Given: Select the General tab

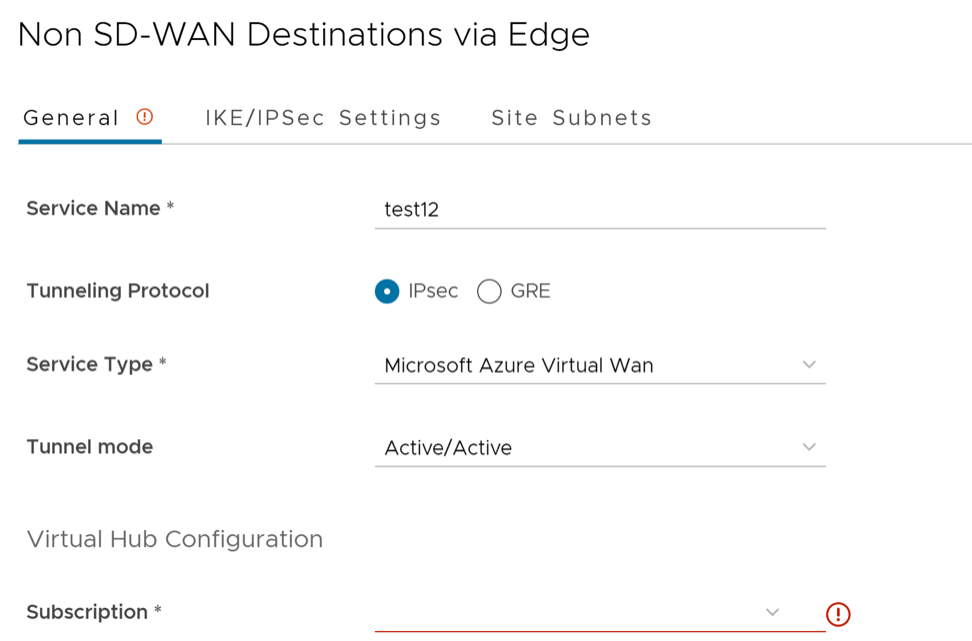Looking at the screenshot, I should [x=71, y=118].
